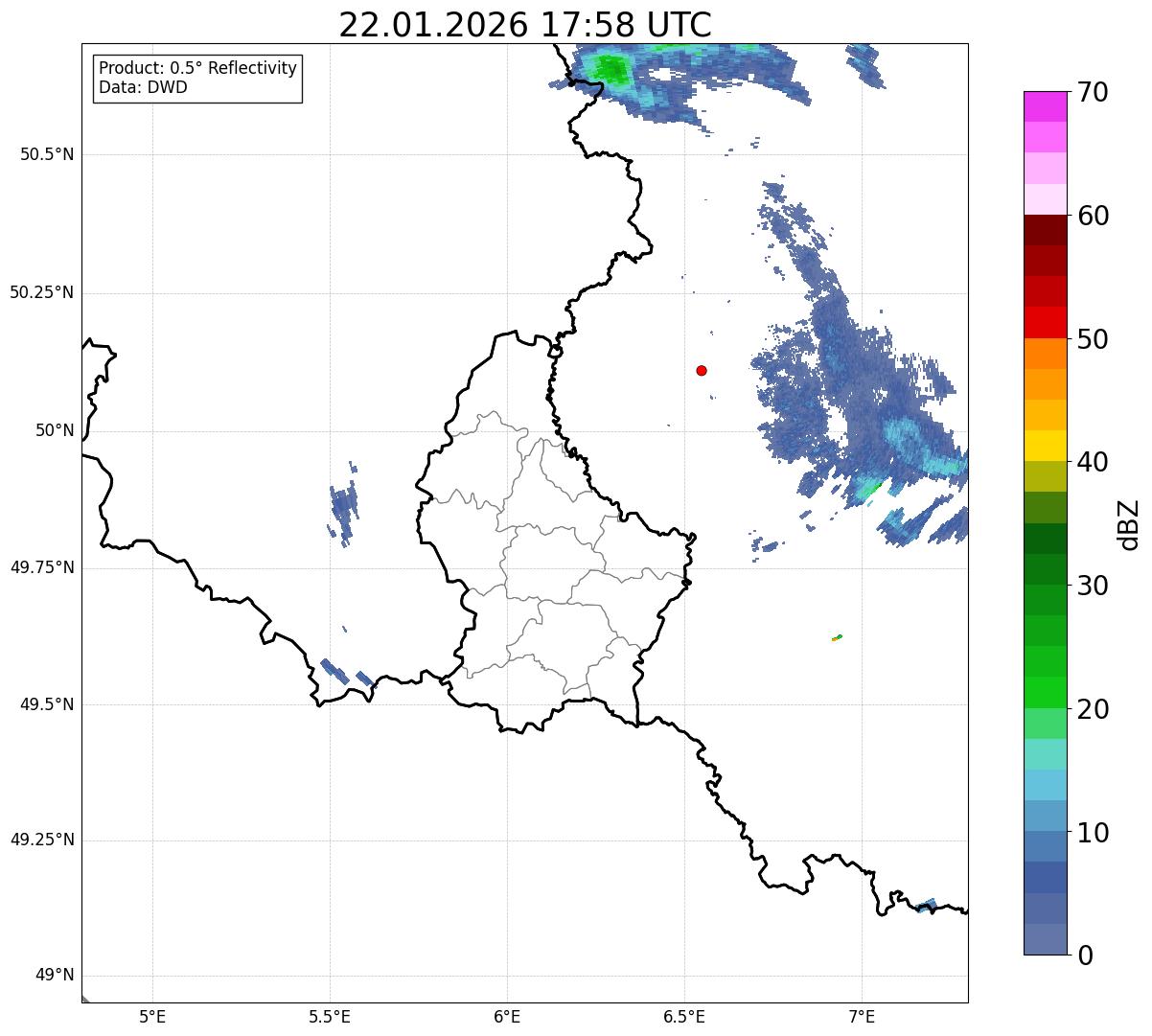Click the "49.75°N" latitude label

point(42,567)
